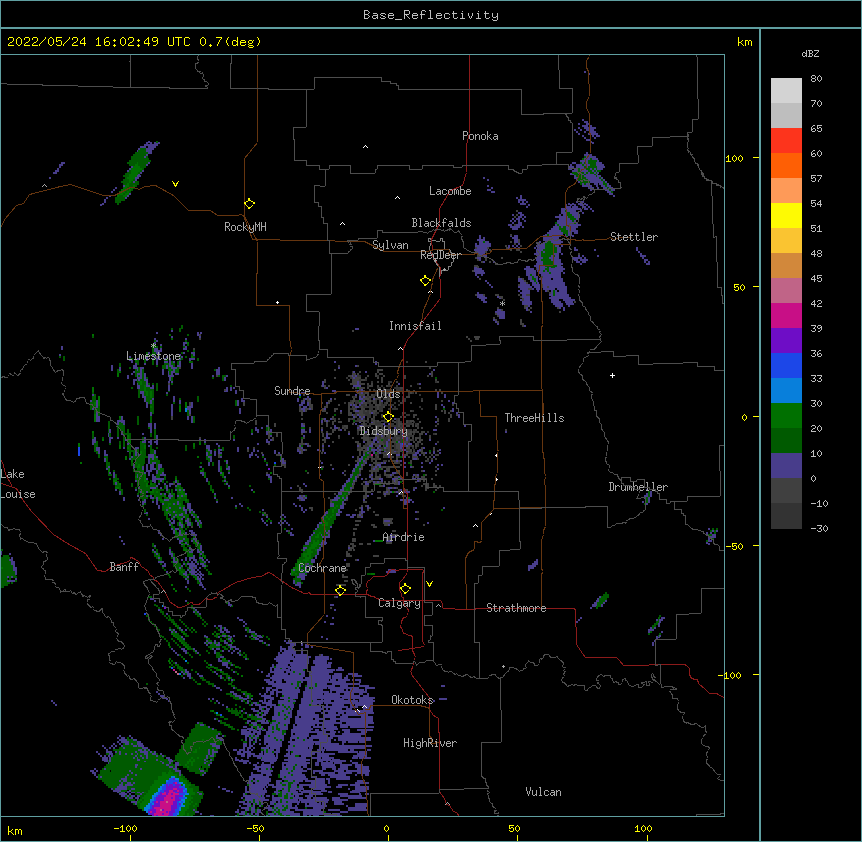Image resolution: width=862 pixels, height=842 pixels.
Task: Select the yellow 51-54 dBZ color swatch
Action: click(x=786, y=215)
